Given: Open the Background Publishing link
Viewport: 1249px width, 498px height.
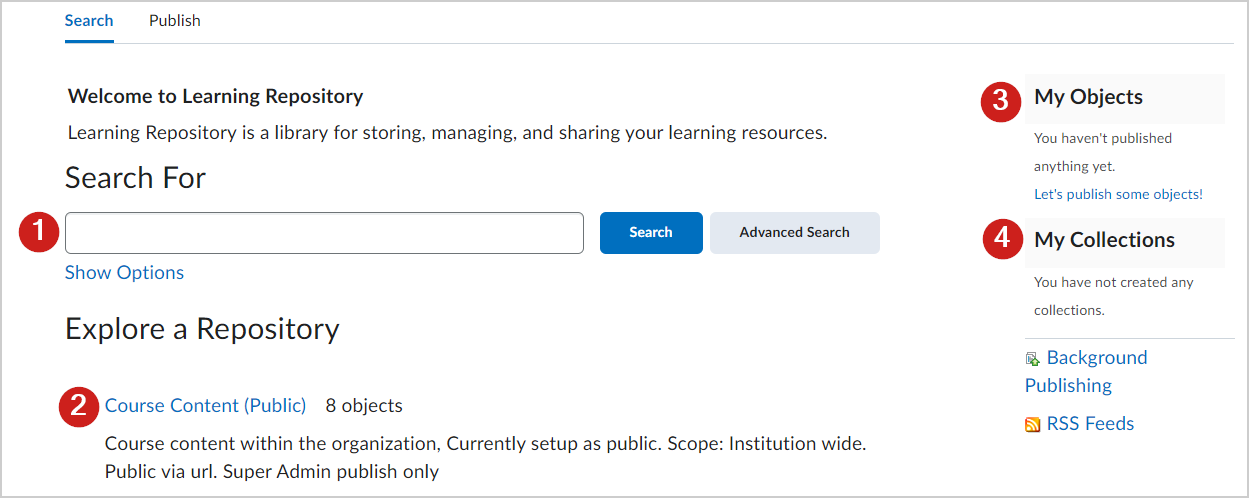Looking at the screenshot, I should point(1086,371).
